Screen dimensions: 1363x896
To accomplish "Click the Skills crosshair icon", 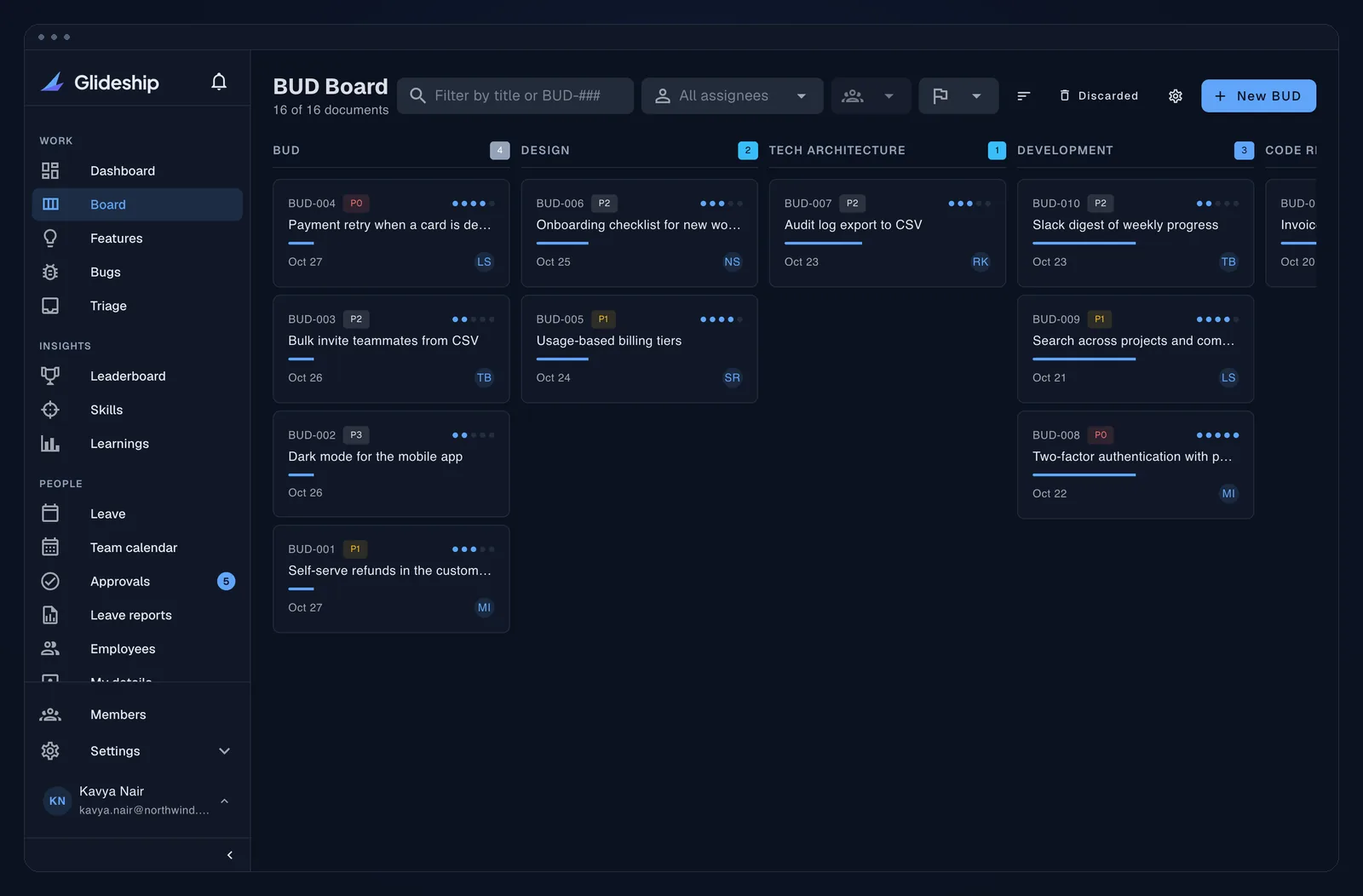I will pos(50,410).
